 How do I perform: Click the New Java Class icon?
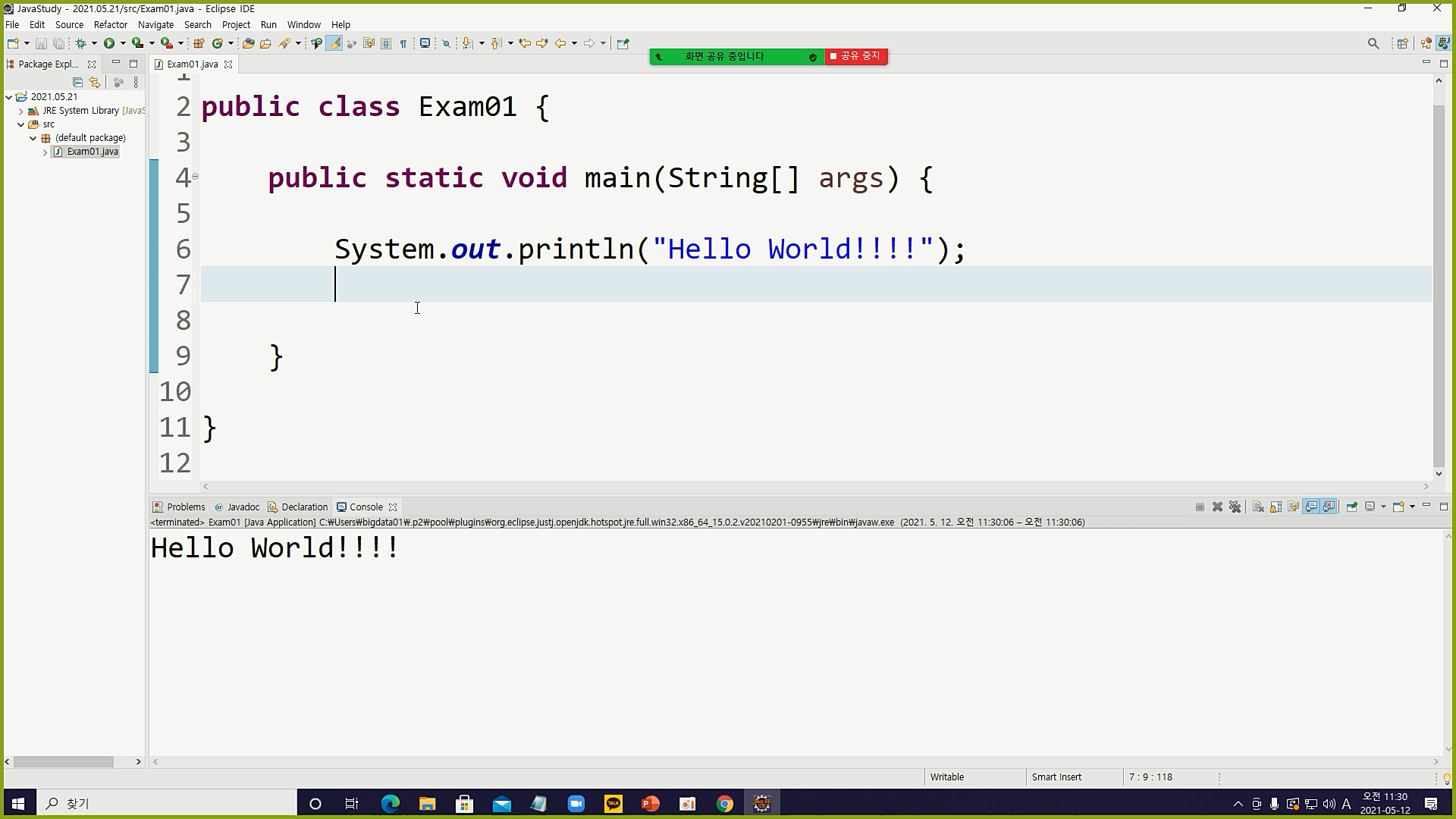[218, 43]
